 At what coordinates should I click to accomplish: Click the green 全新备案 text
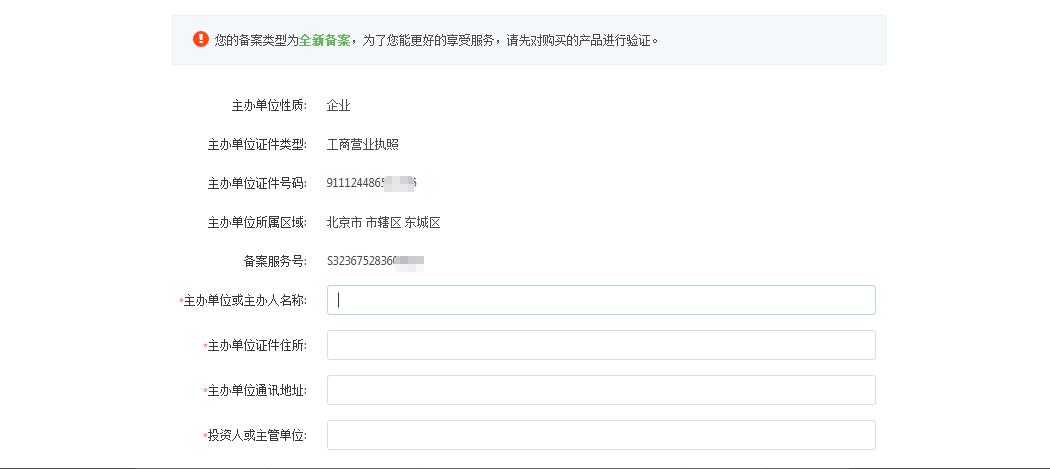(325, 41)
